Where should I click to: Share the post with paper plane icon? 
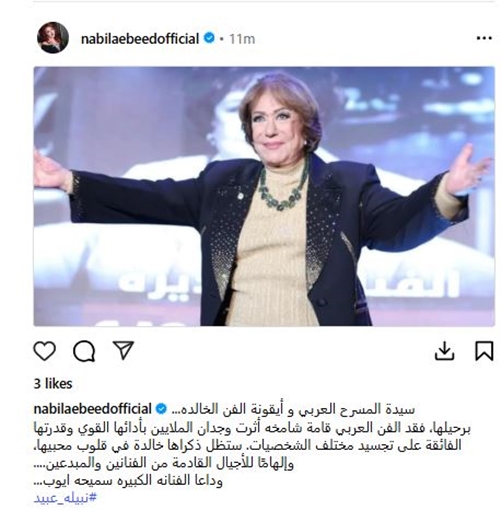(x=123, y=350)
